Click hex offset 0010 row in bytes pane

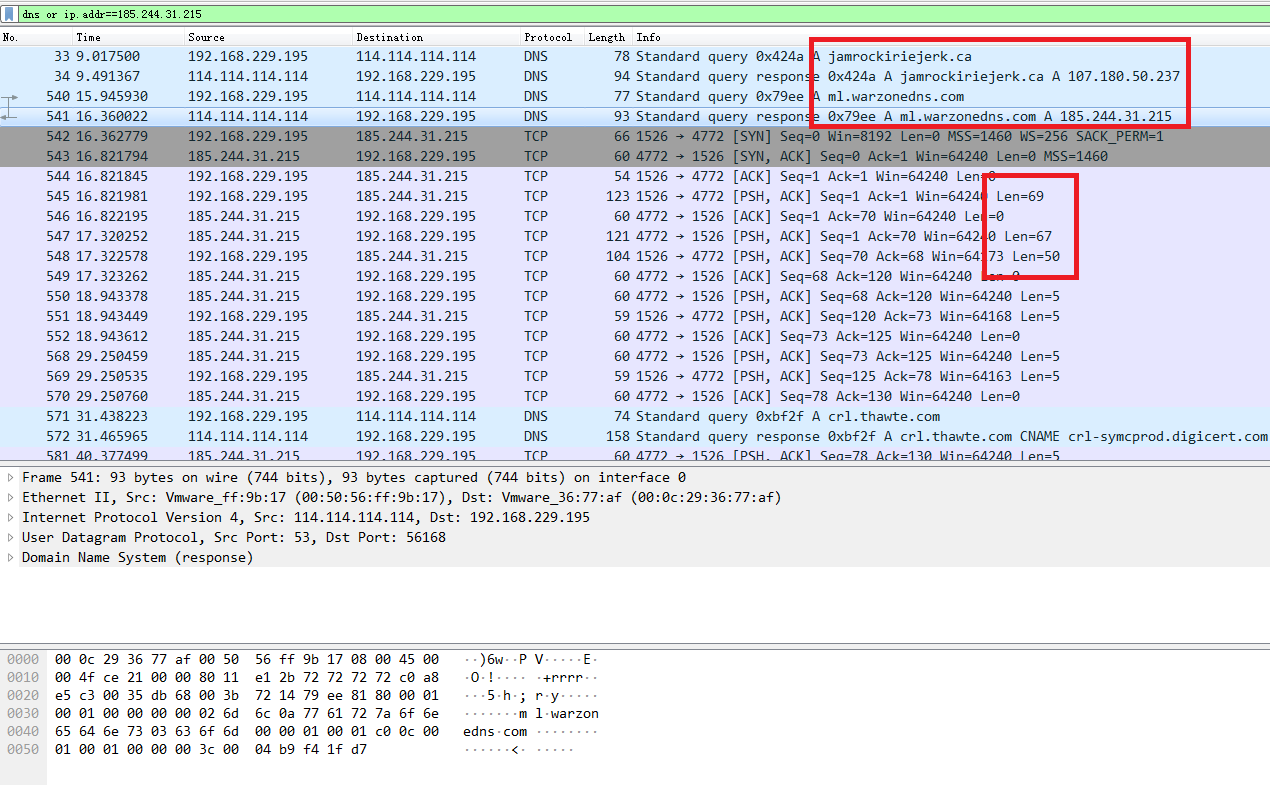pyautogui.click(x=23, y=677)
